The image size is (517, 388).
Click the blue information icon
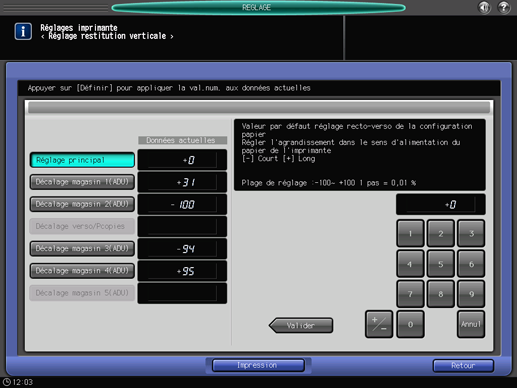[23, 31]
